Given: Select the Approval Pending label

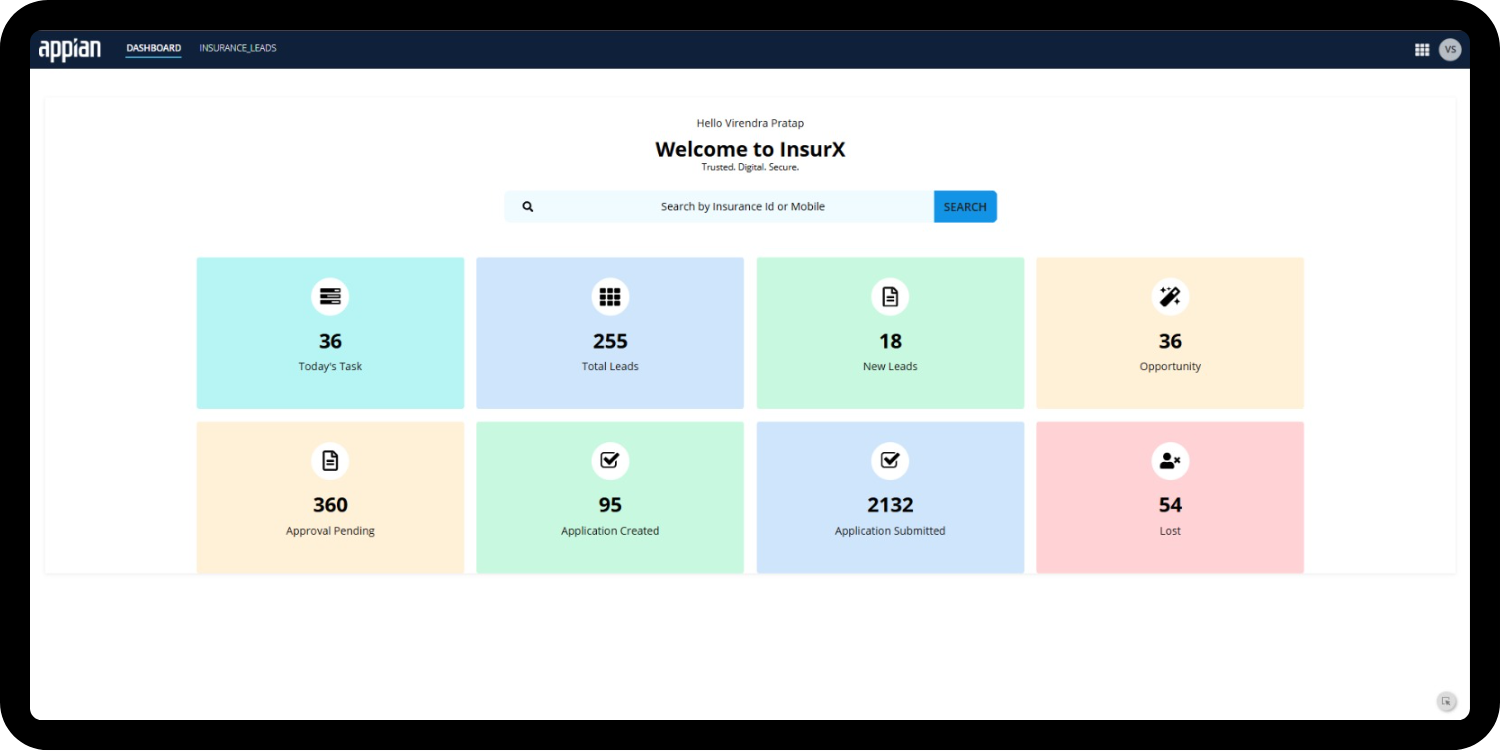Looking at the screenshot, I should click(x=330, y=531).
